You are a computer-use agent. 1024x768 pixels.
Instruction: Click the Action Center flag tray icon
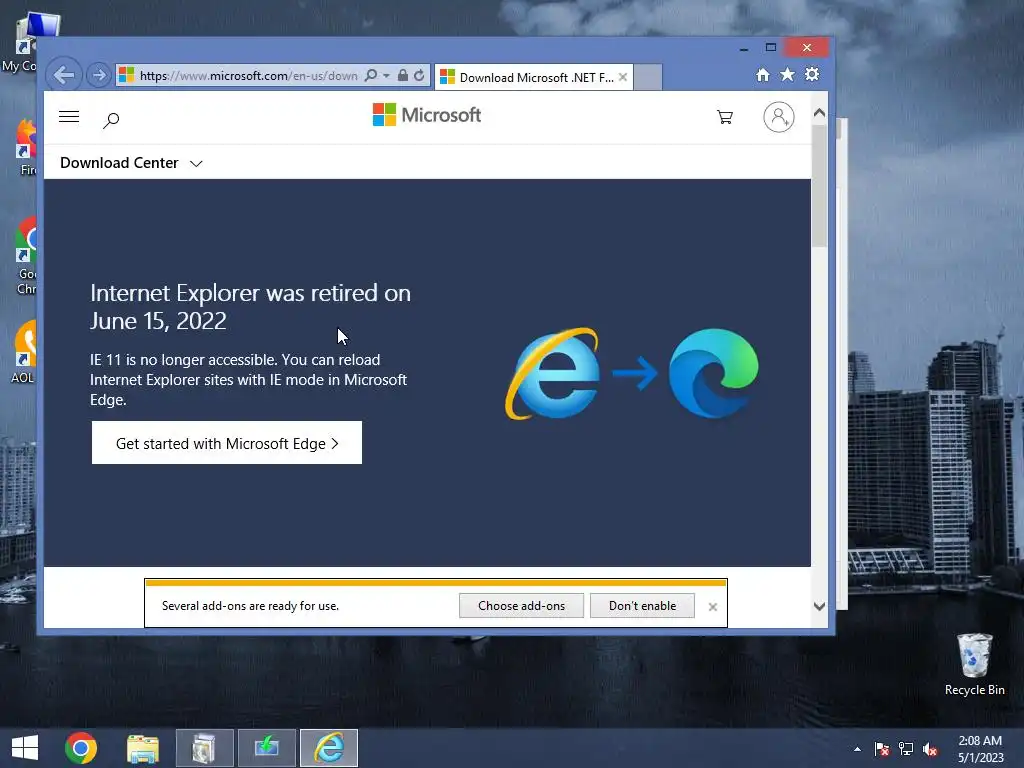(x=882, y=749)
